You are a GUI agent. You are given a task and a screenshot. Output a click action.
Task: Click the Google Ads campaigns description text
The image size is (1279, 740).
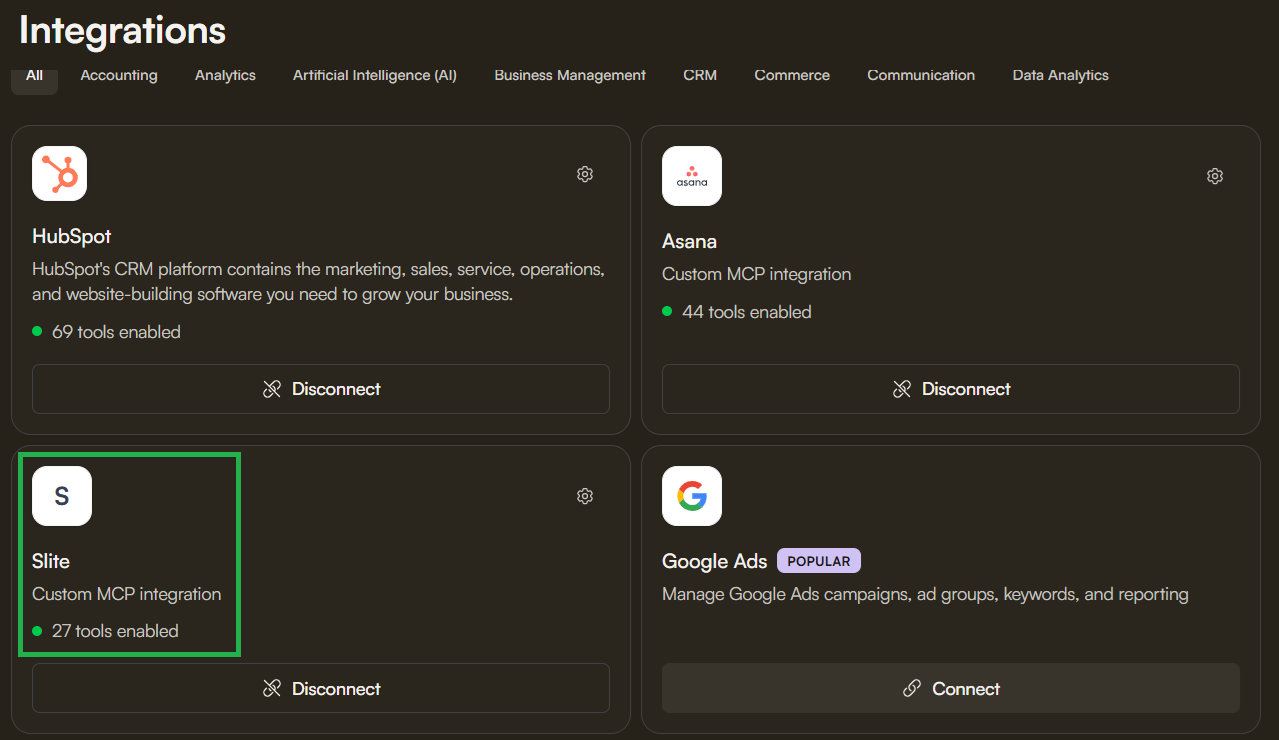tap(925, 594)
